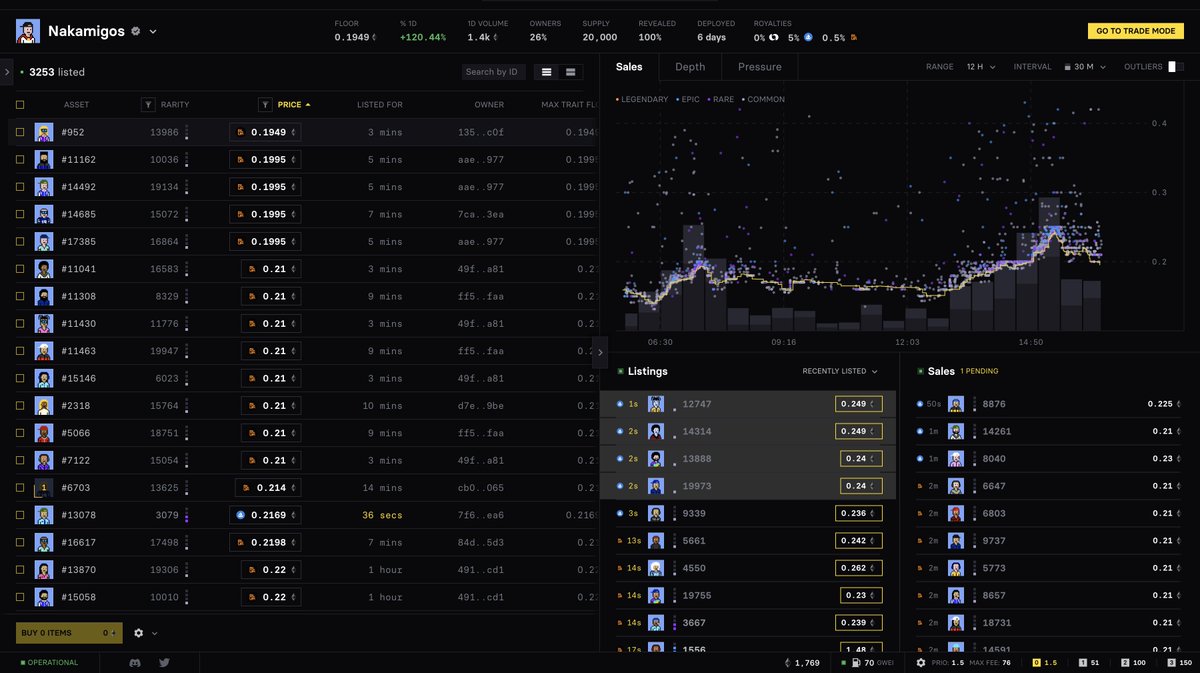Tick the select-all checkbox in header
This screenshot has width=1200, height=673.
coord(20,104)
